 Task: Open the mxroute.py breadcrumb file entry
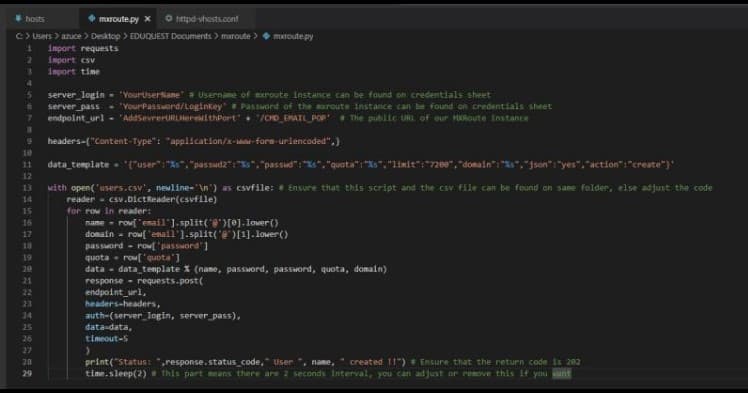pos(293,36)
